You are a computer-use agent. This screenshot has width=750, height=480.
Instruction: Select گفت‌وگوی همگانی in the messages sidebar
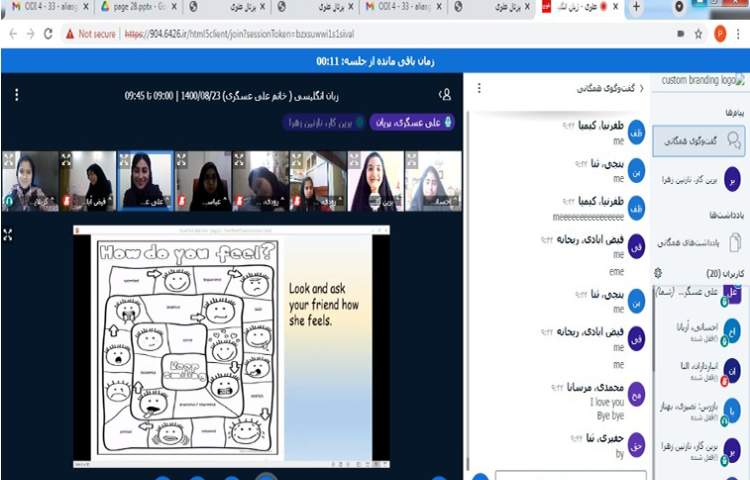point(699,141)
